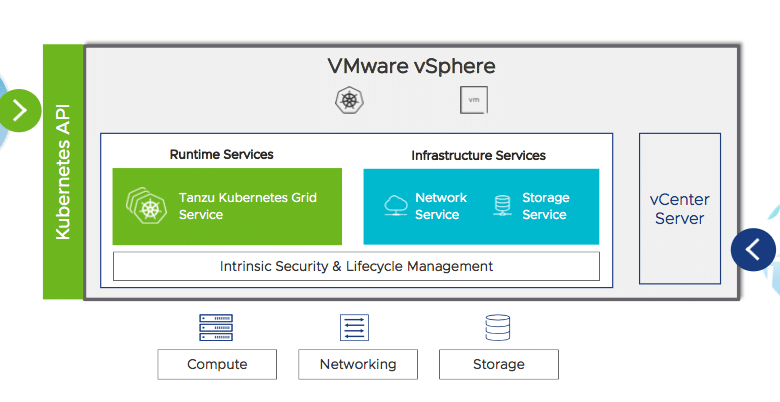The width and height of the screenshot is (780, 402).
Task: Click the green right-arrow carousel button
Action: coord(20,110)
